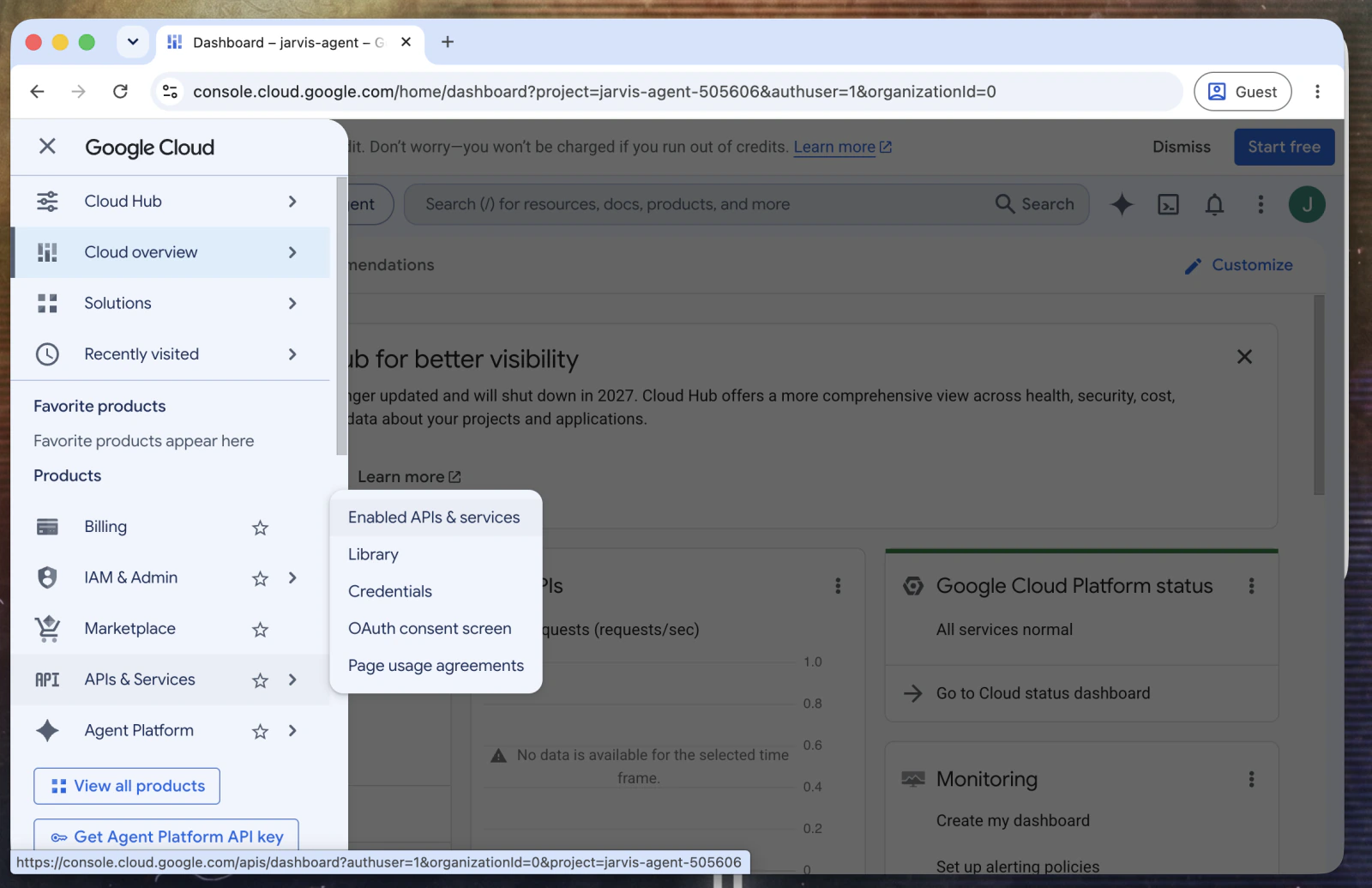Open Gemini AI assistant sparkle icon

tap(1122, 204)
